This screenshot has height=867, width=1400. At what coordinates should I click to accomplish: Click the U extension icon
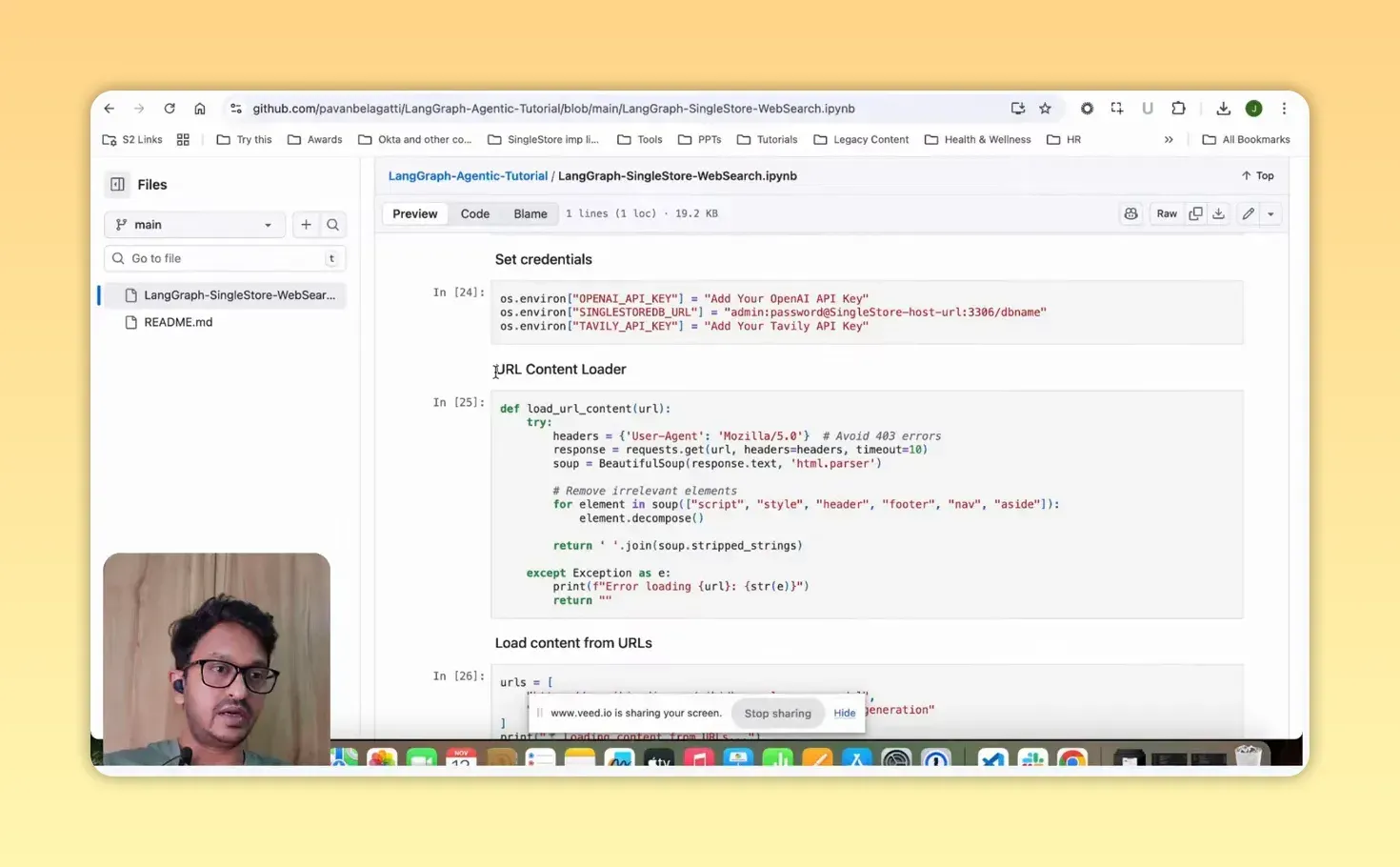(x=1148, y=109)
